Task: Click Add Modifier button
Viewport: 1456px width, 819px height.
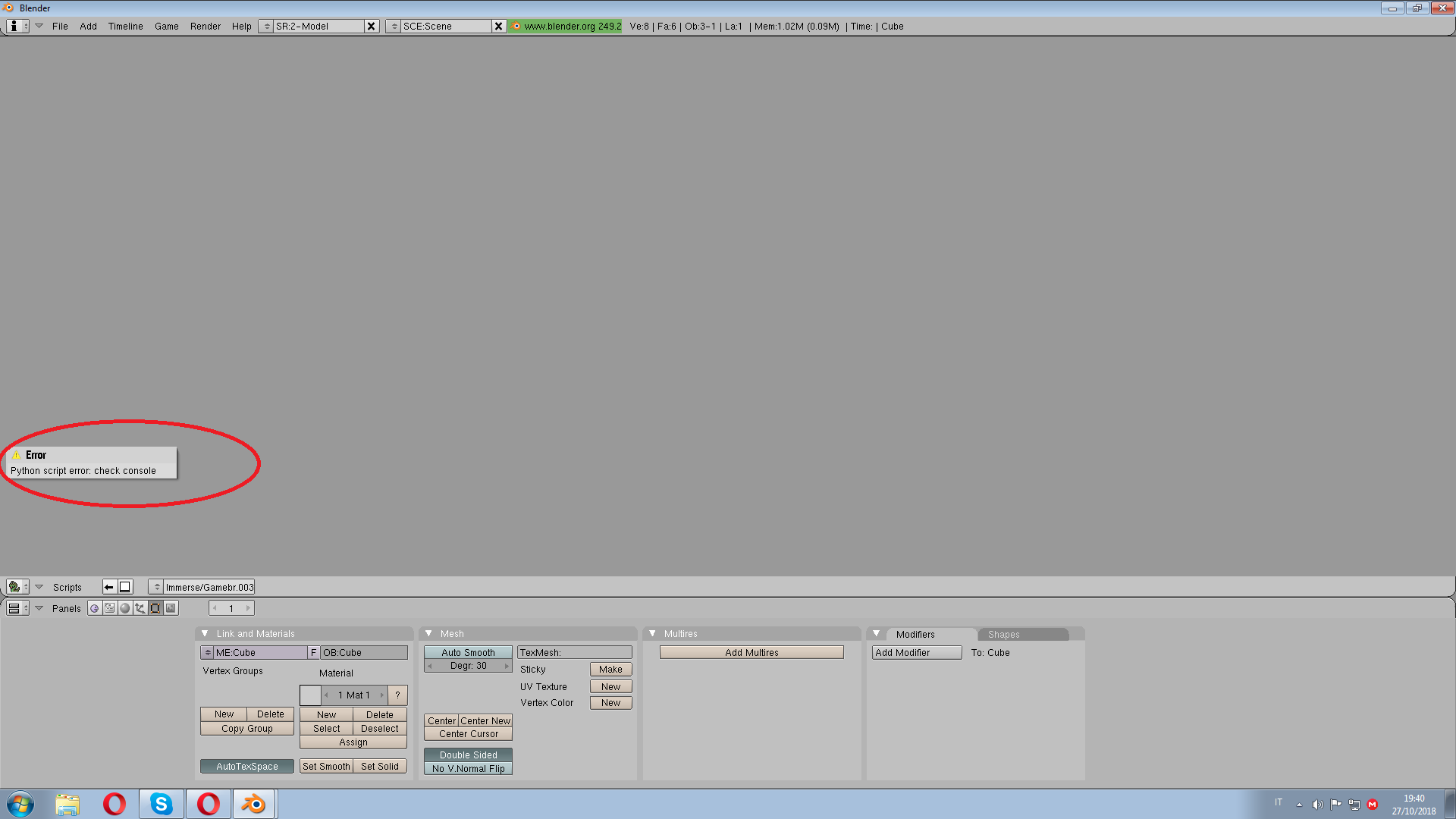Action: 917,653
